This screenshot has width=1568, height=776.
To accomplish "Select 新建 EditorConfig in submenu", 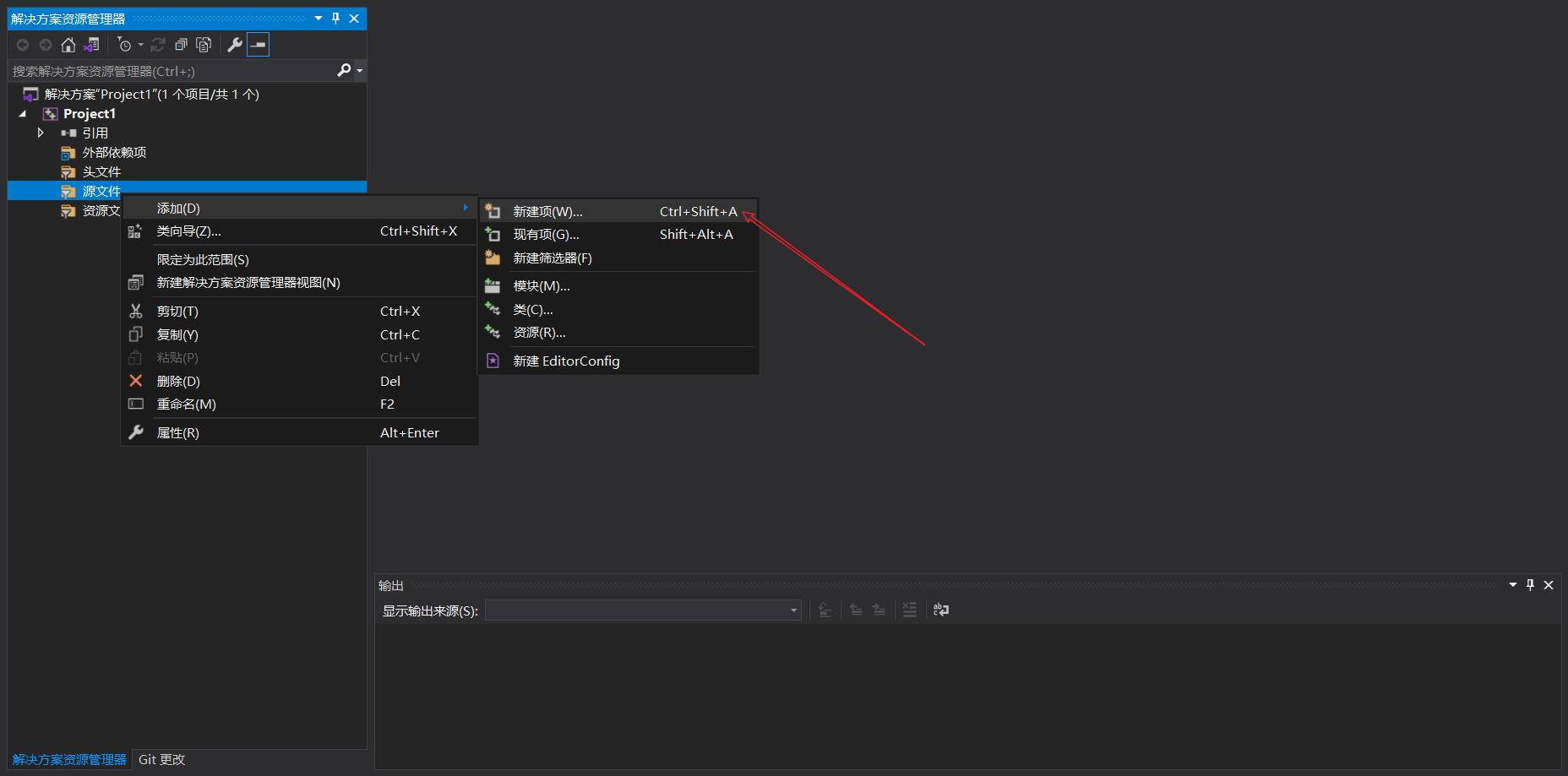I will click(x=618, y=361).
